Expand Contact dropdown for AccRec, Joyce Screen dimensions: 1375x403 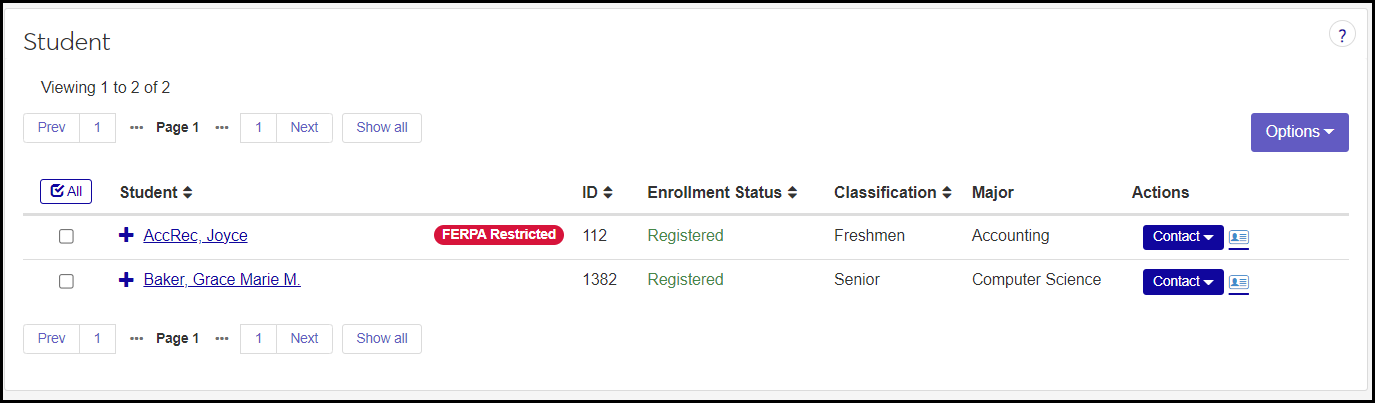(x=1183, y=237)
